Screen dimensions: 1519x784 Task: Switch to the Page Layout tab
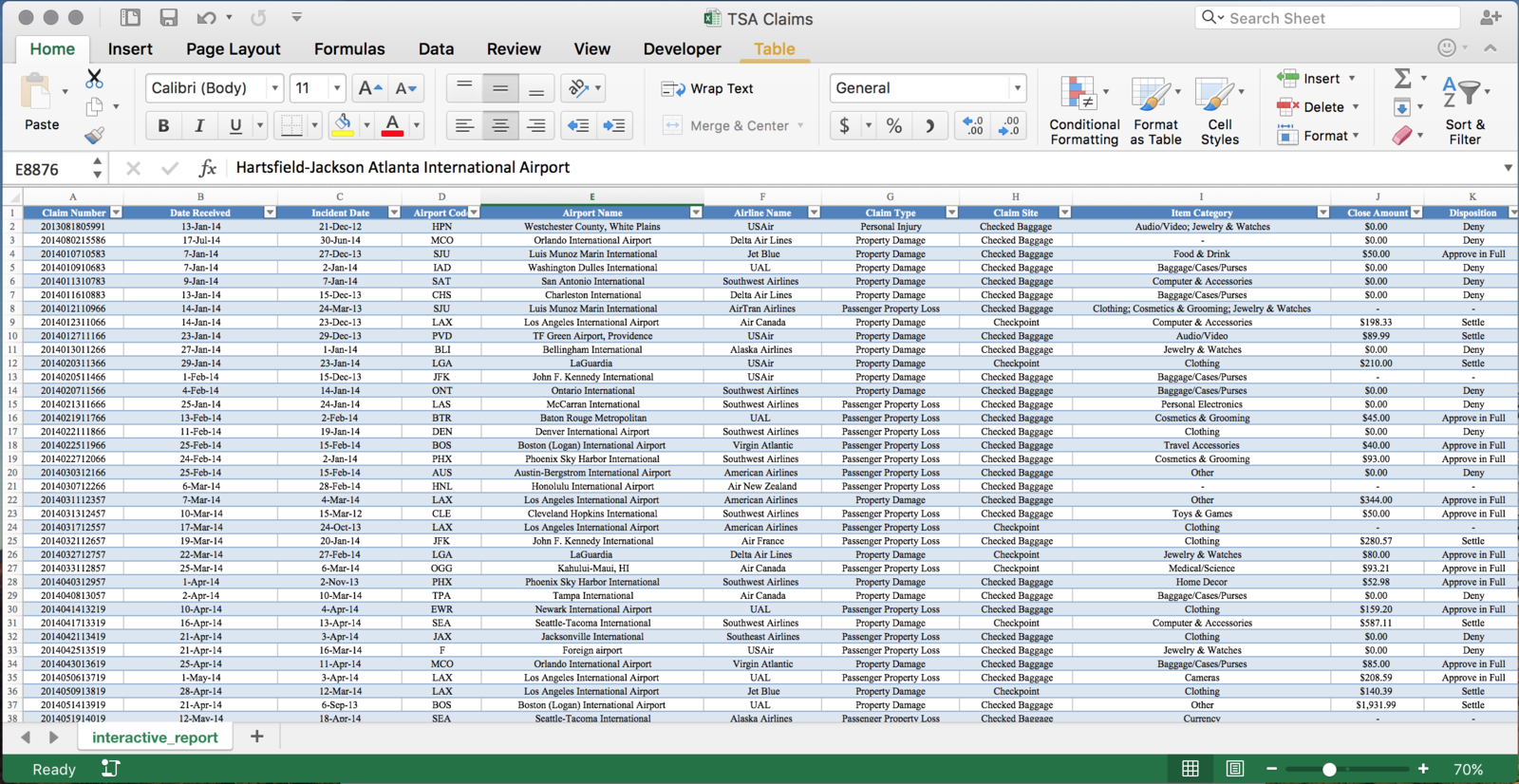[x=233, y=49]
